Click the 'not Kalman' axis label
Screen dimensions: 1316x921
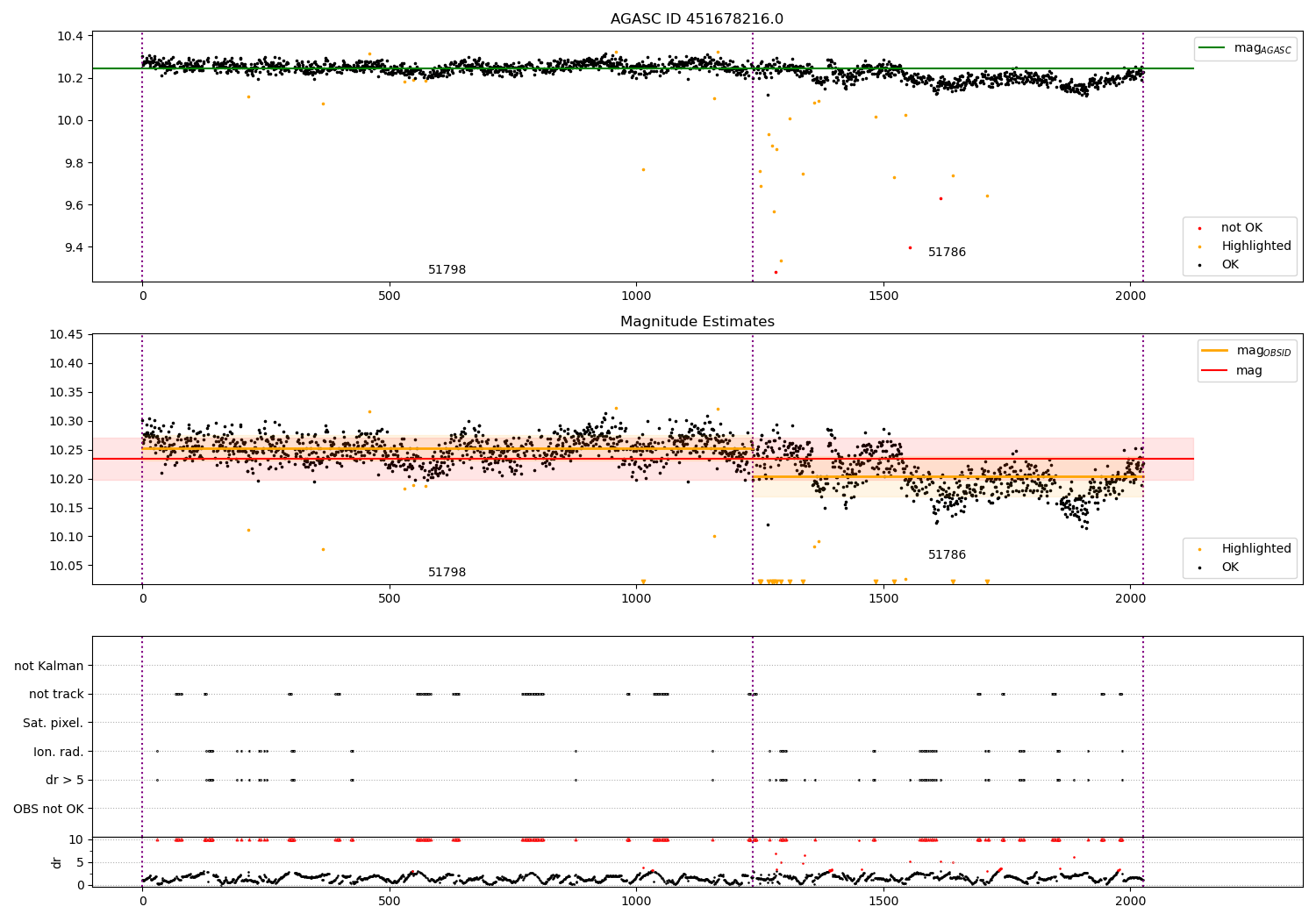click(49, 666)
